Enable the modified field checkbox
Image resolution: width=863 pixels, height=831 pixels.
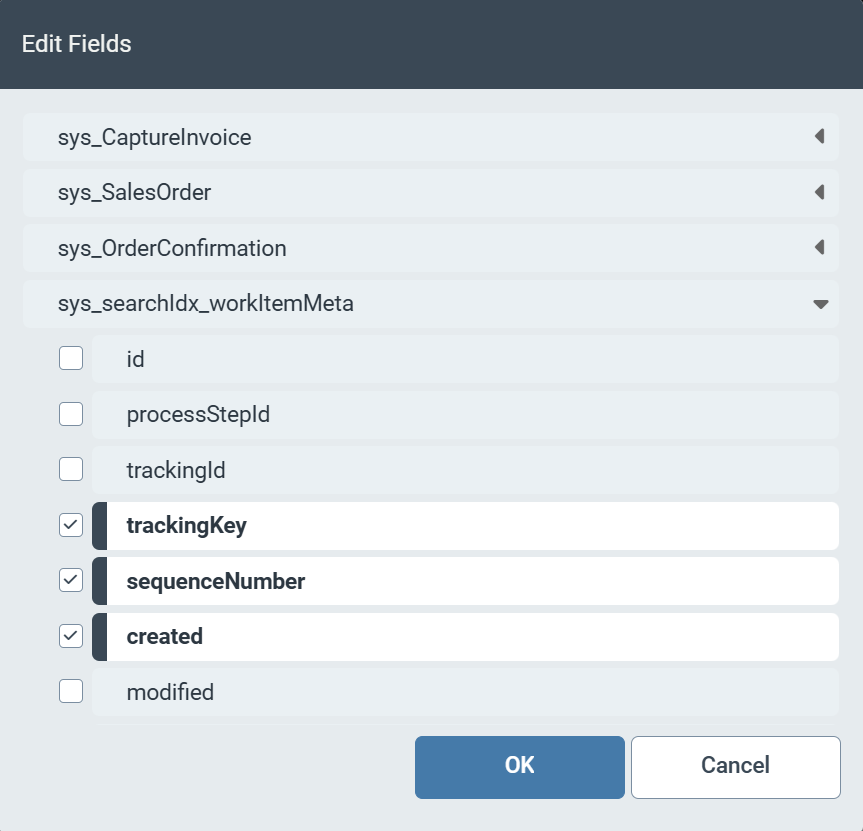click(x=70, y=691)
